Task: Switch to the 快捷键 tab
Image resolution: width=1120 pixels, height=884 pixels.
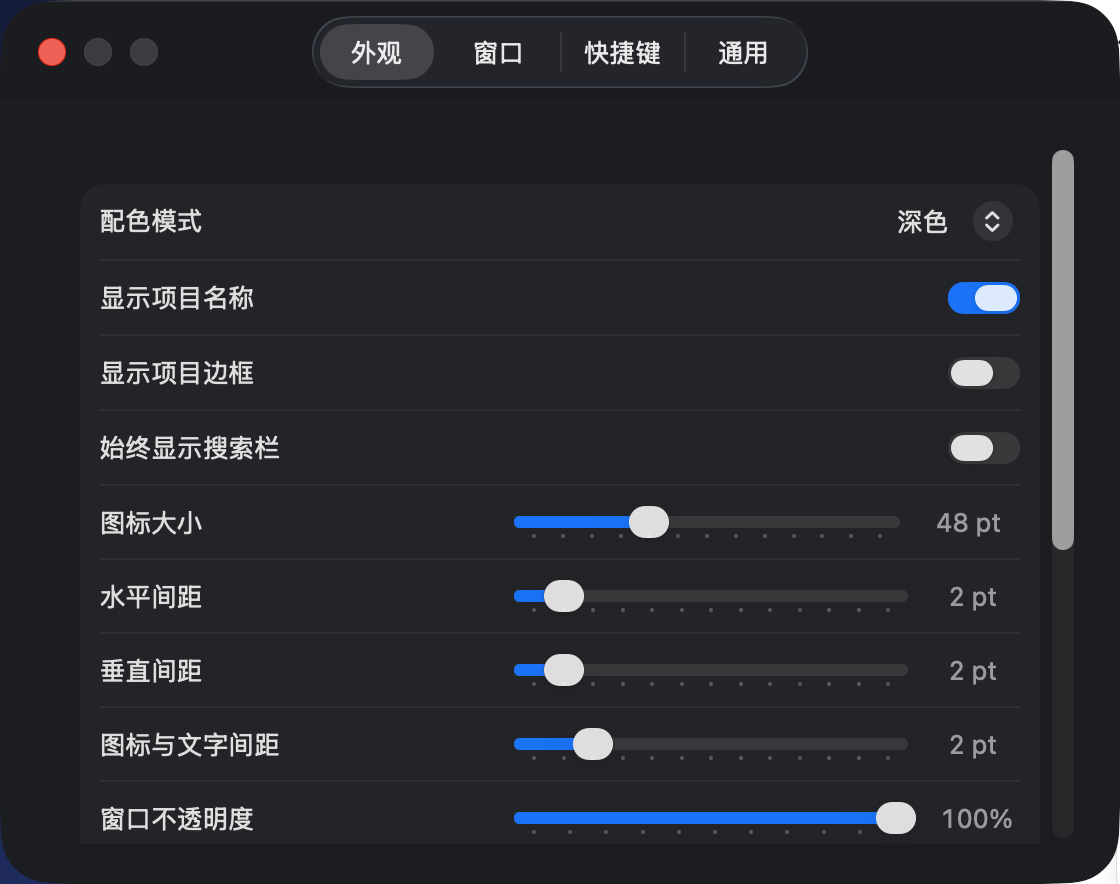Action: [x=622, y=53]
